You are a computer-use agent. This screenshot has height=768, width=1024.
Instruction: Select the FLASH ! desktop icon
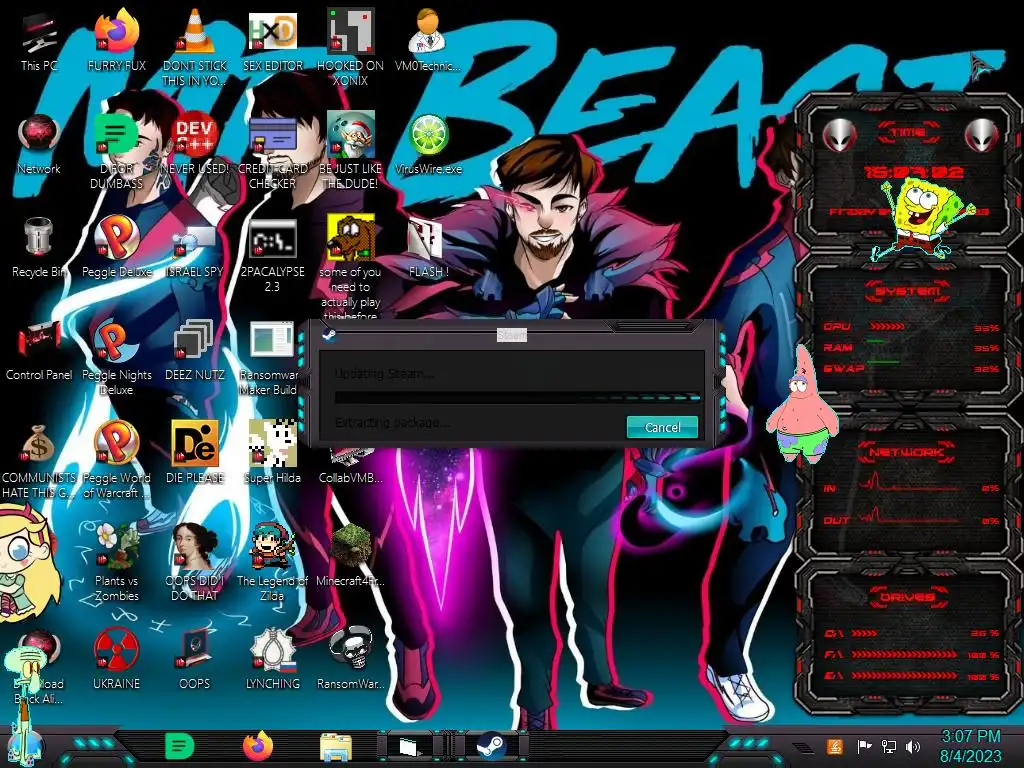[428, 247]
